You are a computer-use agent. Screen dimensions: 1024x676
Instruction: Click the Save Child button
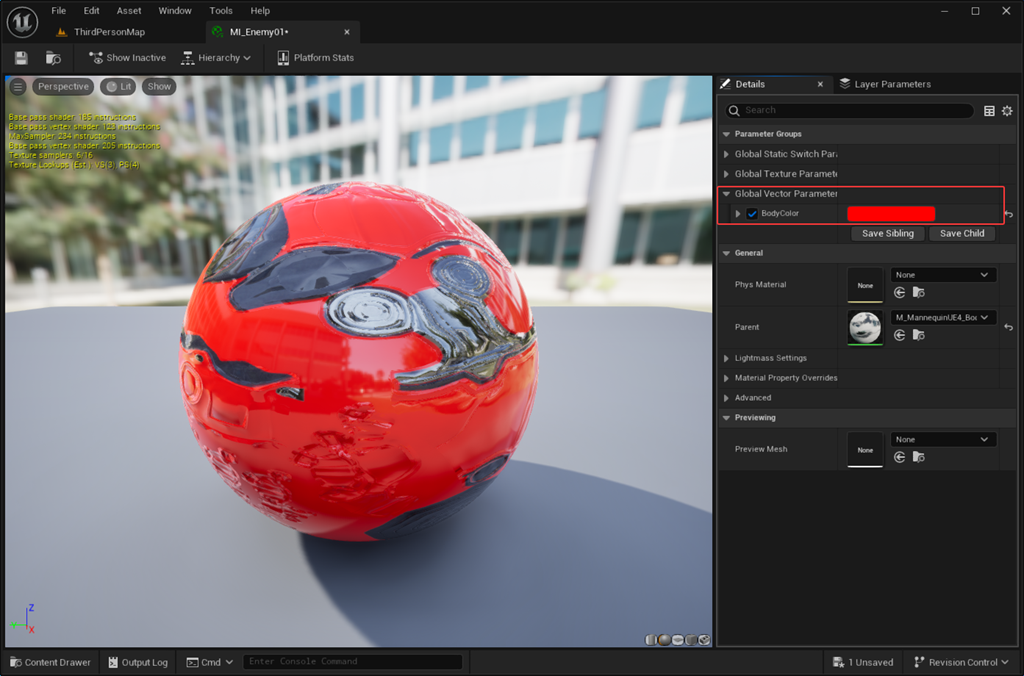pos(962,233)
